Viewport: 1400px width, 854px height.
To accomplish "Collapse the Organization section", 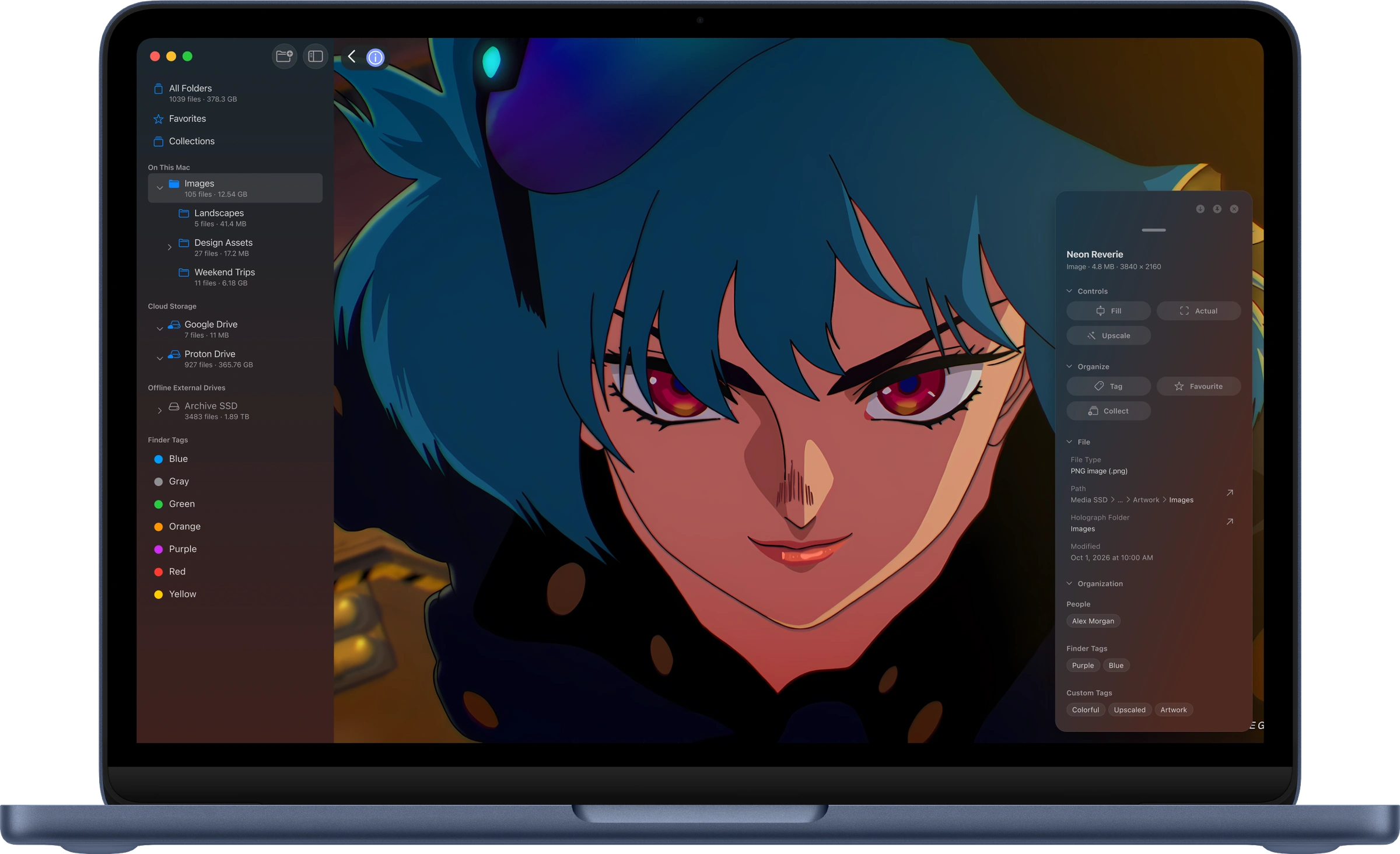I will pos(1069,583).
